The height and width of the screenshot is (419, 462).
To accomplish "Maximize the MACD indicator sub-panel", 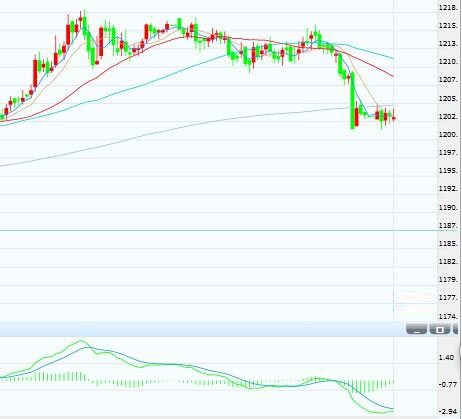I will (440, 329).
